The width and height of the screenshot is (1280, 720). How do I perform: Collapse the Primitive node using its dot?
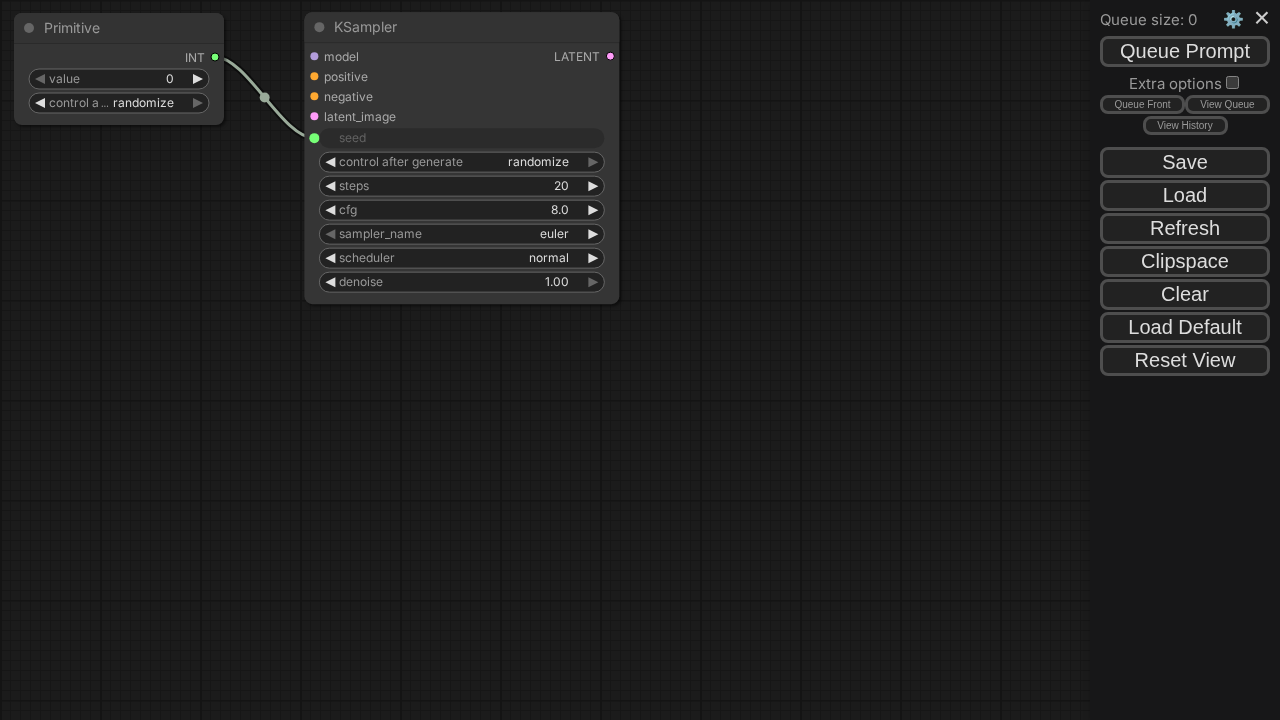(x=29, y=28)
